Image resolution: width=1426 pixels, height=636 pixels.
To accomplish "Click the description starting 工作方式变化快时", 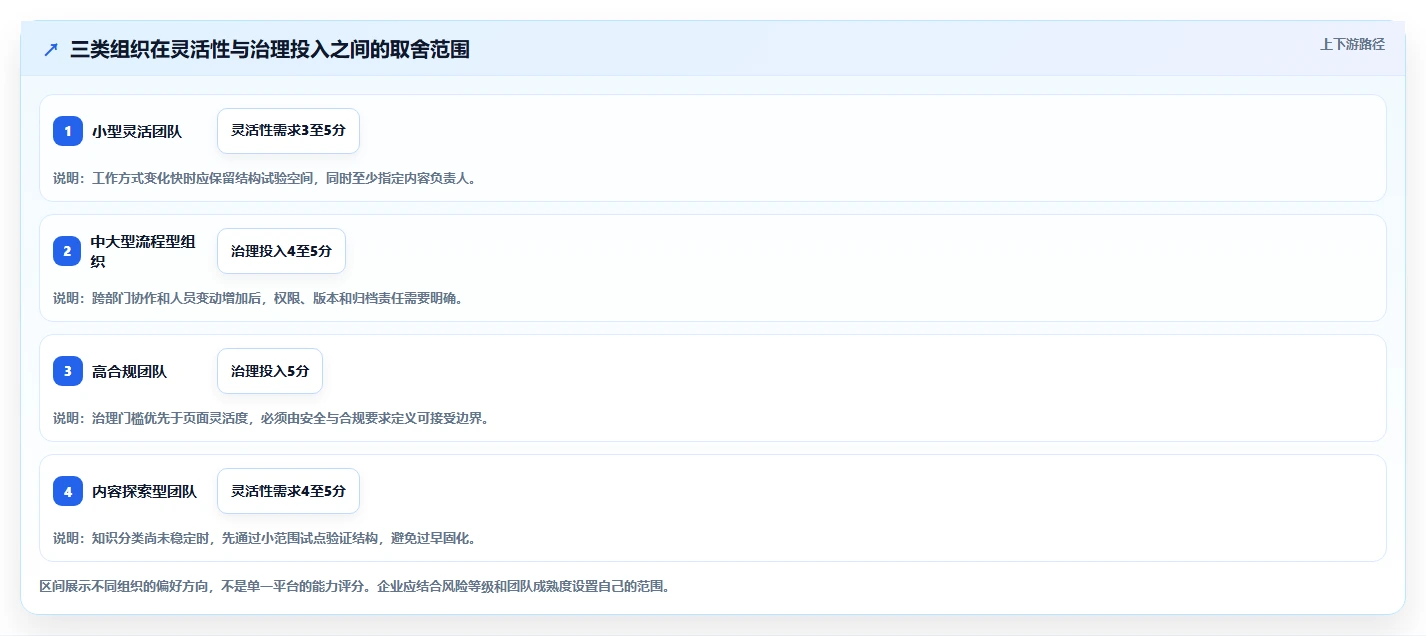I will [265, 178].
